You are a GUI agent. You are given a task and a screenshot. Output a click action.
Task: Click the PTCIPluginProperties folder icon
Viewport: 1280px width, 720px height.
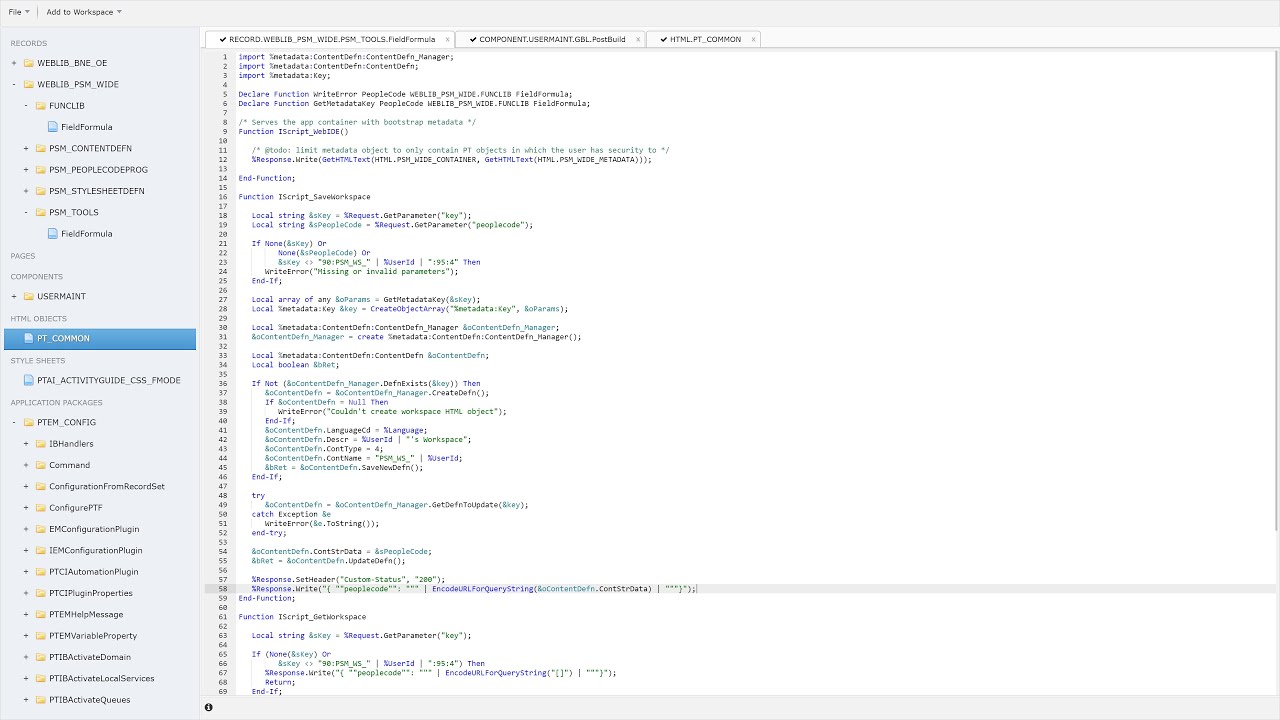40,593
